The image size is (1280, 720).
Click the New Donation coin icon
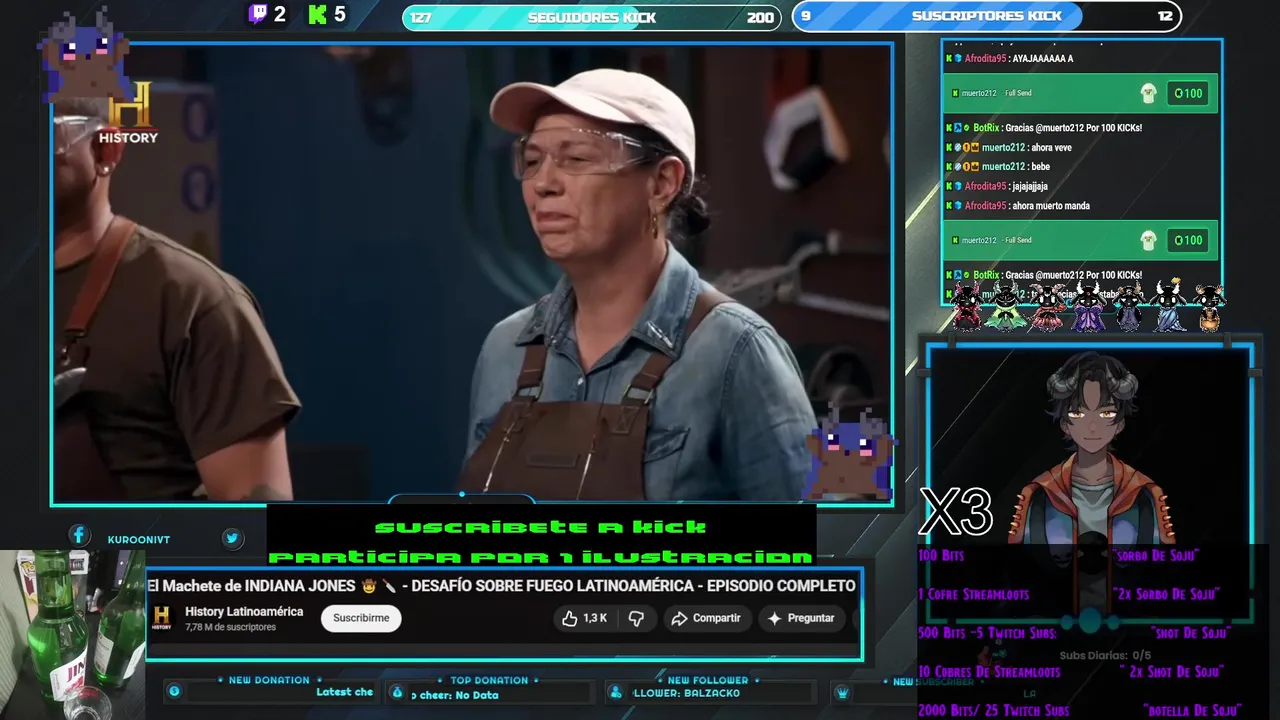point(174,691)
